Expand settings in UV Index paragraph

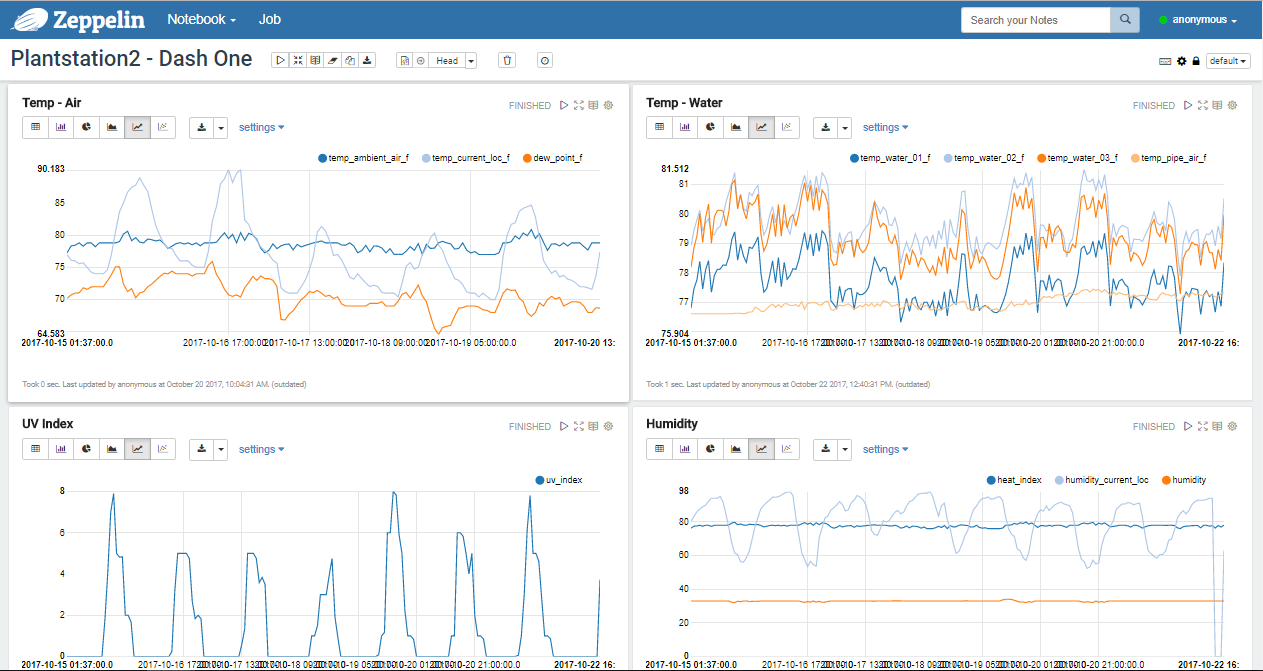[261, 449]
